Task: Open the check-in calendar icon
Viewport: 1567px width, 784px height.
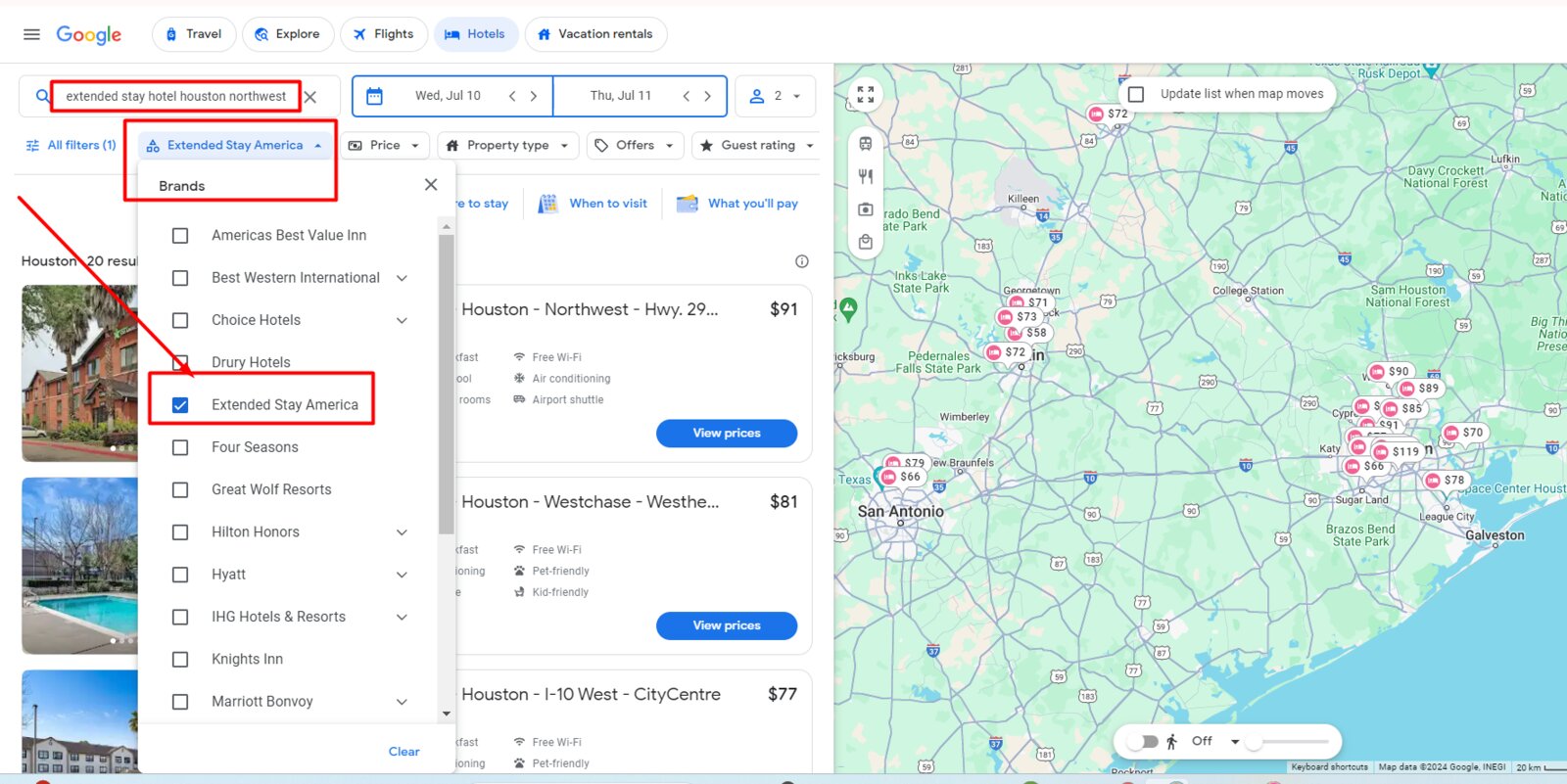Action: pos(374,96)
